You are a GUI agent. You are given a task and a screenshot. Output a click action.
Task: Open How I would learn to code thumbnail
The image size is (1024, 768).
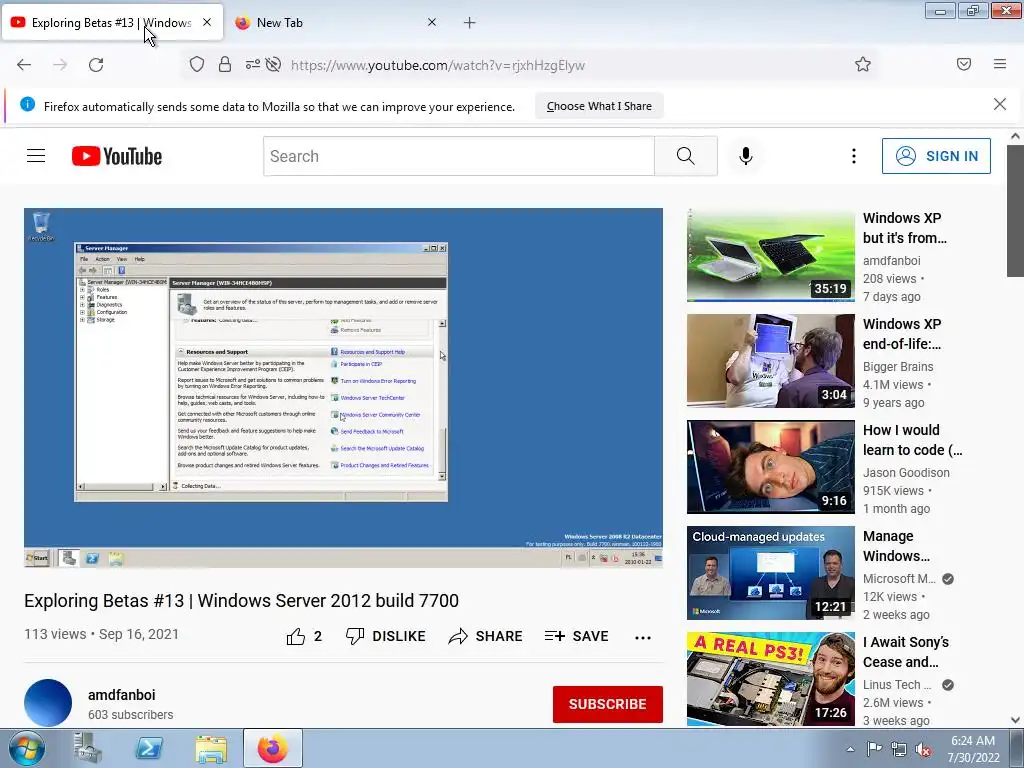click(771, 467)
